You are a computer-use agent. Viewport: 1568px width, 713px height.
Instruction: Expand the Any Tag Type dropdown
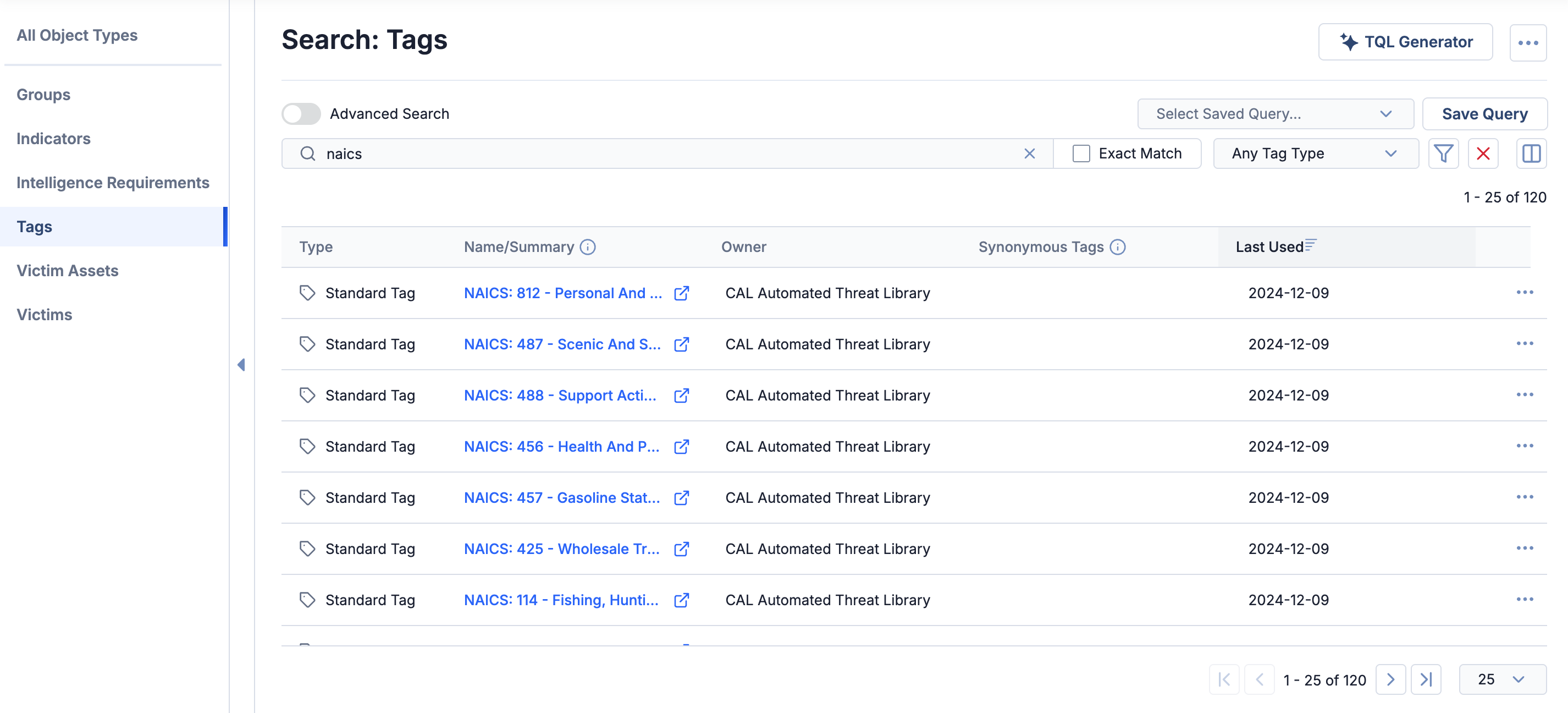click(x=1315, y=153)
